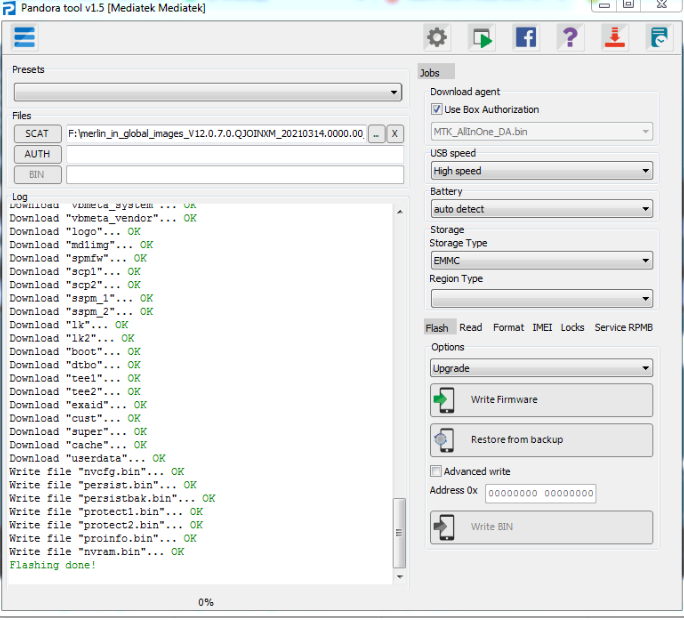The height and width of the screenshot is (620, 684).
Task: Click the log scroll up arrow
Action: 400,212
